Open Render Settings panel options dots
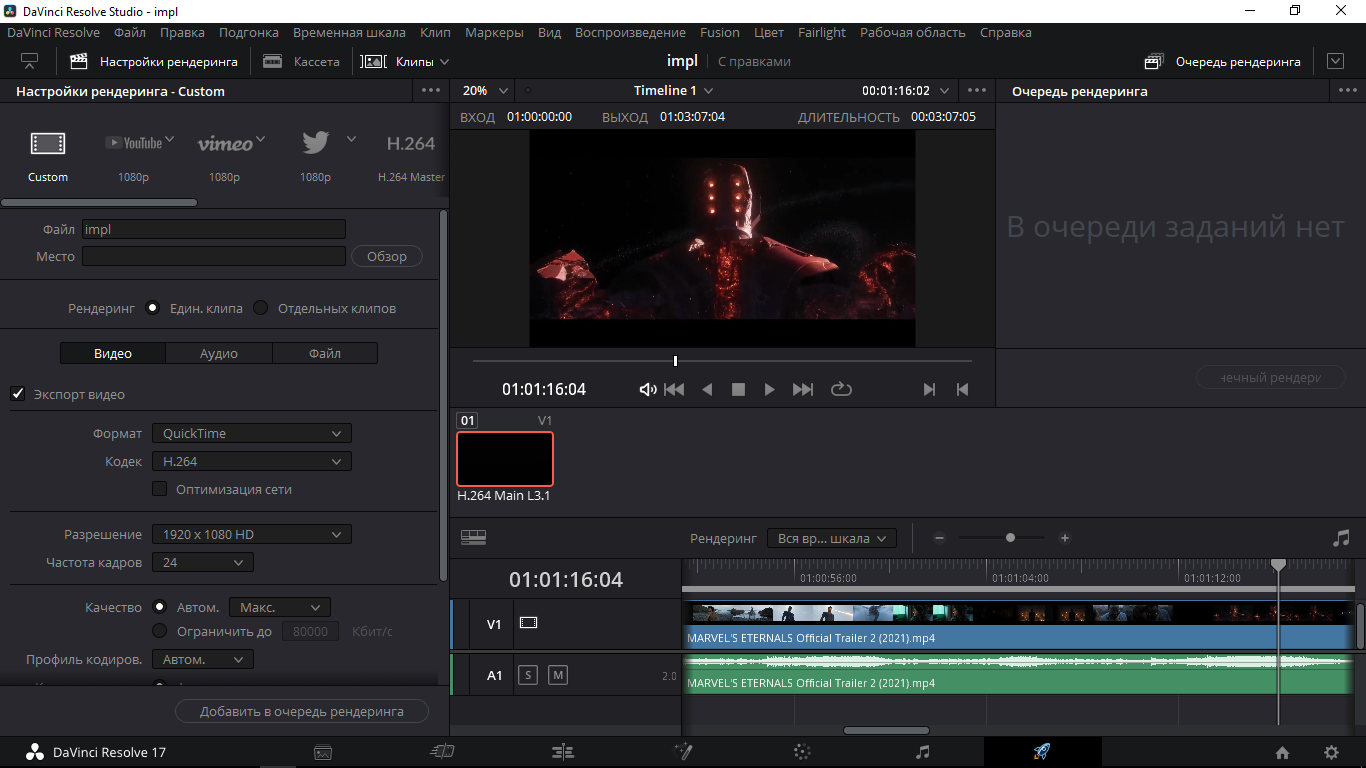Viewport: 1366px width, 768px height. [431, 90]
